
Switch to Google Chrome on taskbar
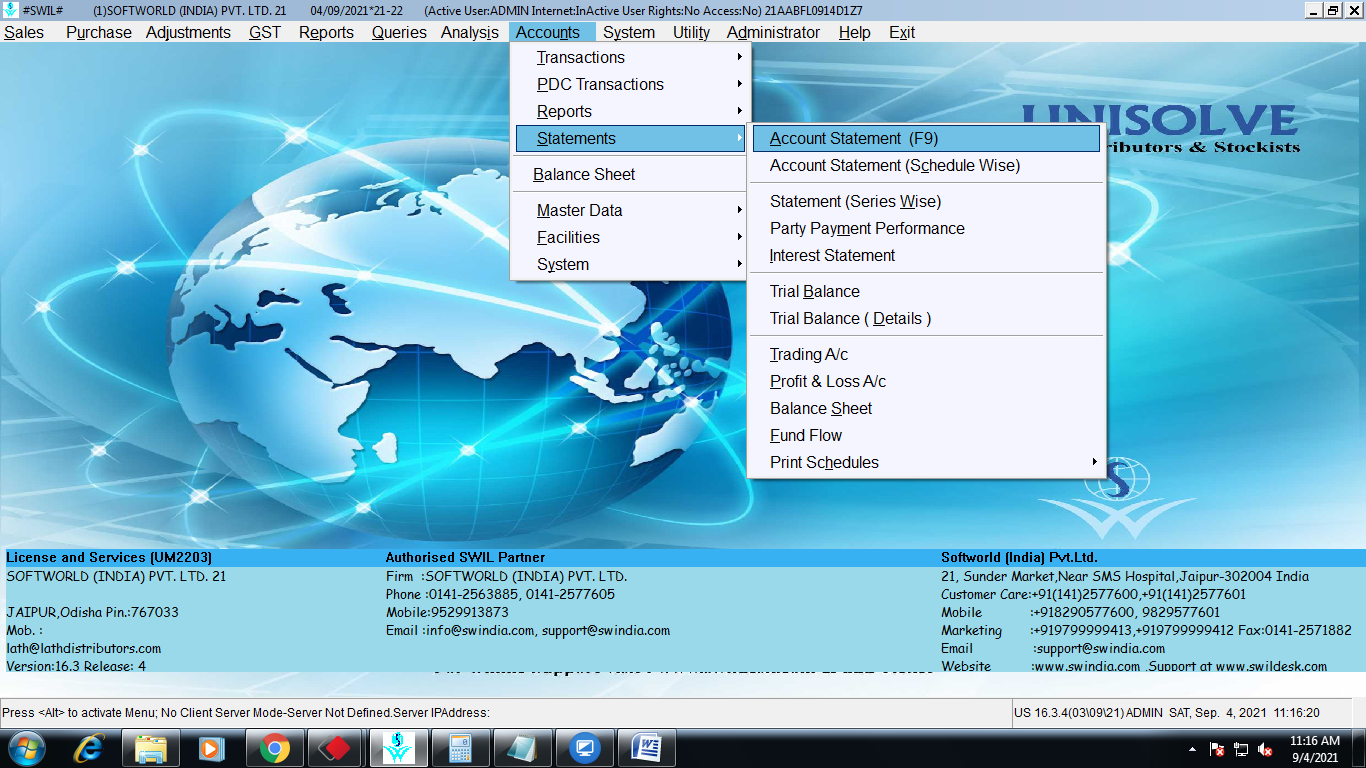pyautogui.click(x=274, y=748)
